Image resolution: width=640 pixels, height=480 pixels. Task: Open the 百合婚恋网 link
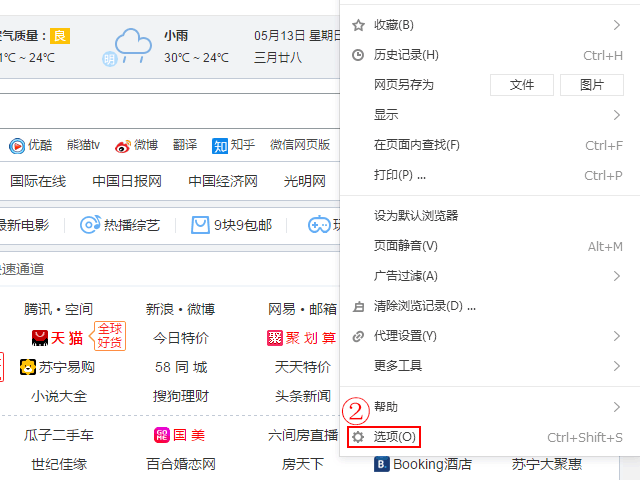(x=181, y=464)
